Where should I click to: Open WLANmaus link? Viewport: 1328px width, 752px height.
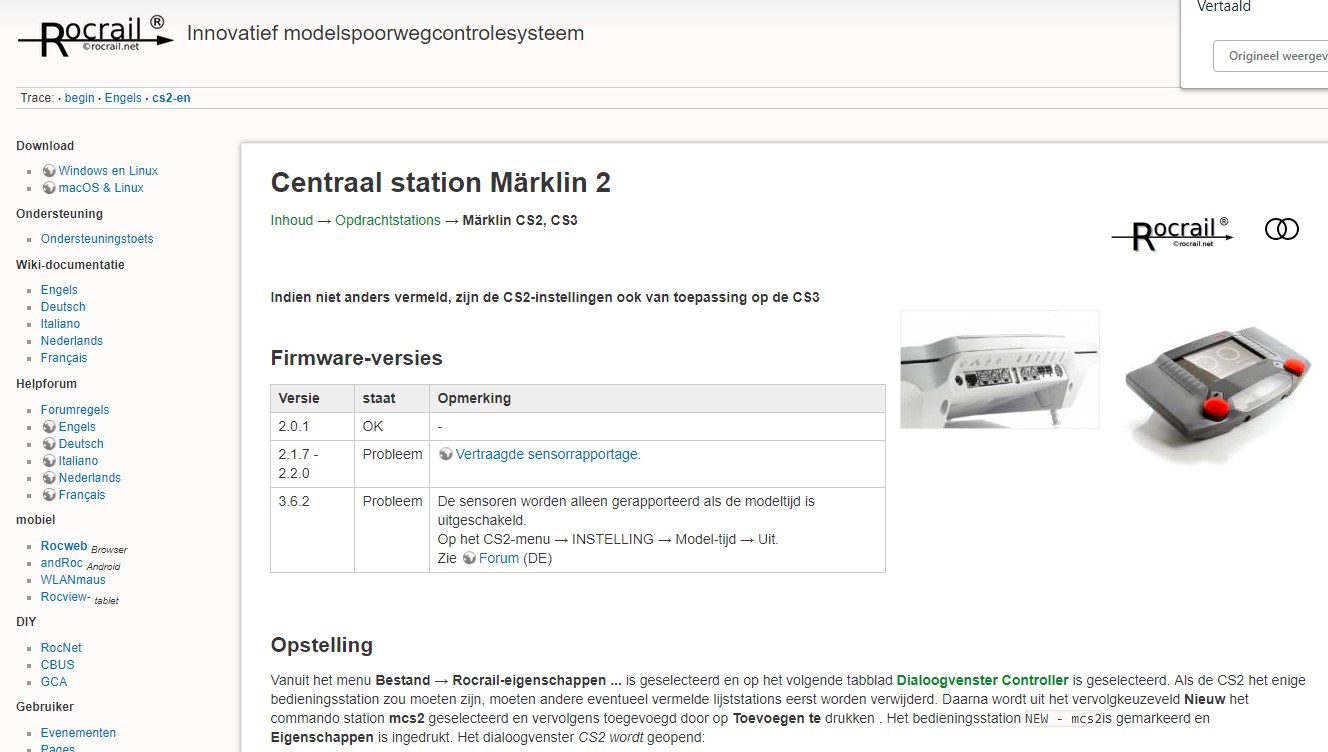73,580
